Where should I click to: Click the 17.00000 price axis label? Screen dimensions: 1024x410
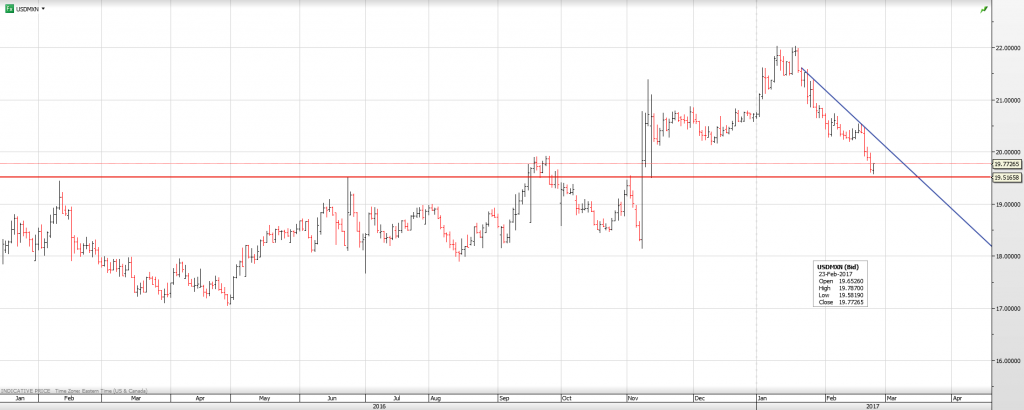coord(1006,308)
